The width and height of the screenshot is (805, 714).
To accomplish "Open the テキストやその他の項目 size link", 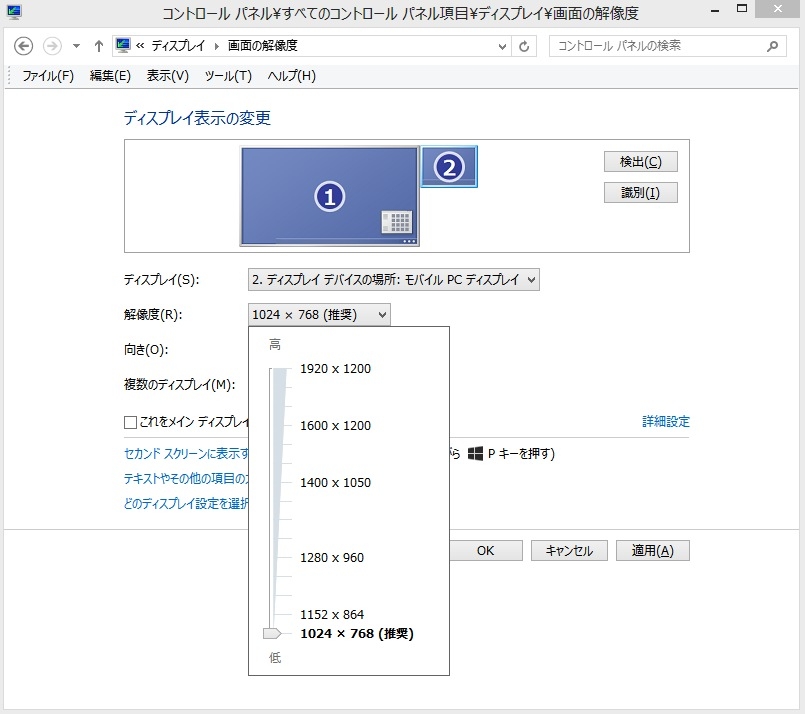I will (186, 479).
